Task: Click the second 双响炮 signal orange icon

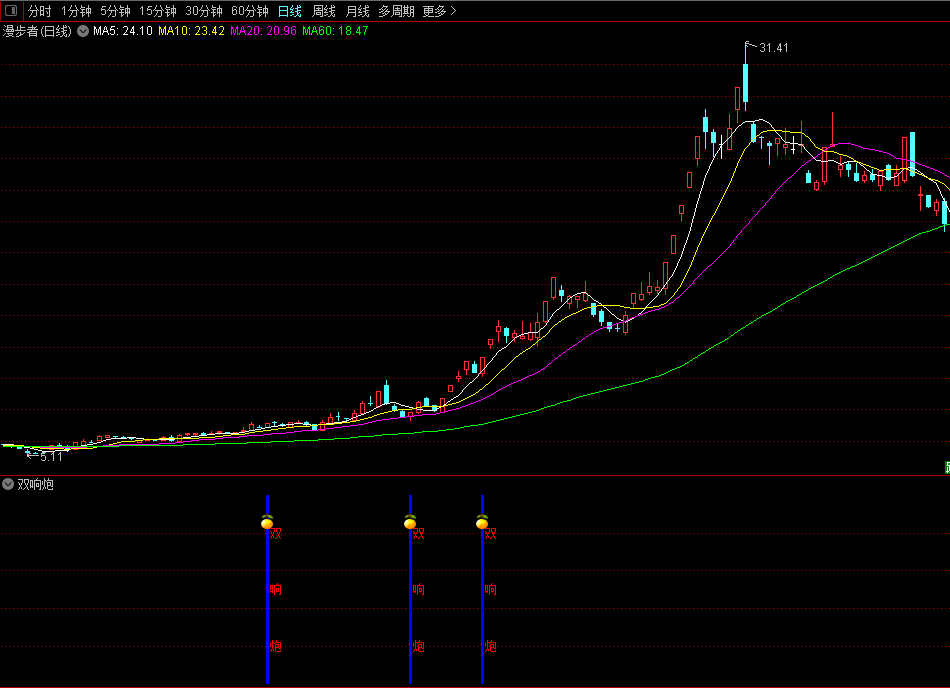Action: coord(410,522)
